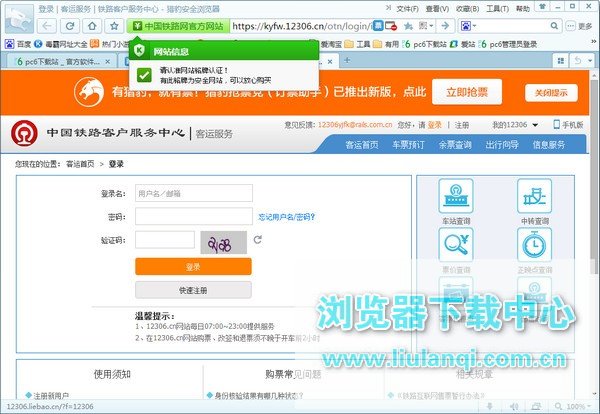Viewport: 600px width, 414px height.
Task: Click the orange 登录 login button
Action: click(193, 267)
